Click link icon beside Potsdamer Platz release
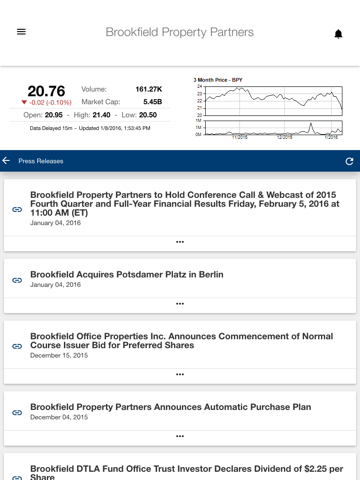 (x=17, y=280)
